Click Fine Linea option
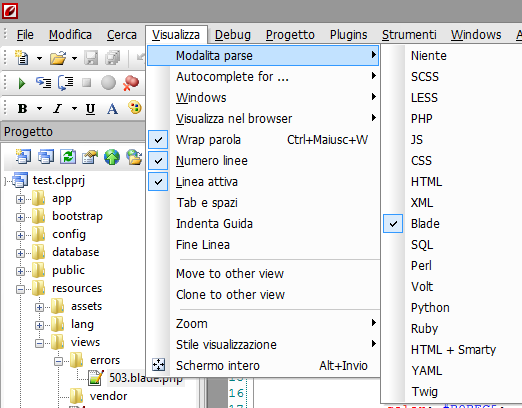This screenshot has width=522, height=408. (263, 245)
